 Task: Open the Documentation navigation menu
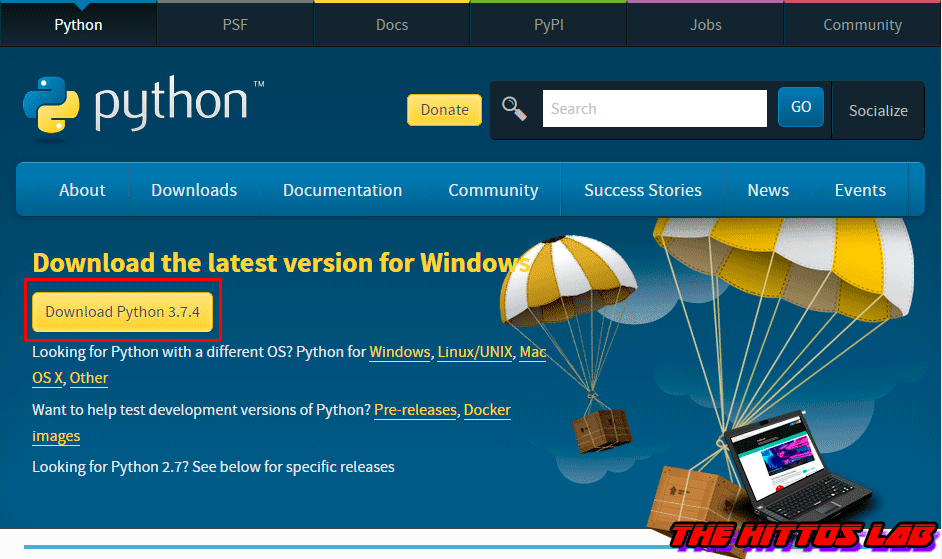pyautogui.click(x=342, y=190)
